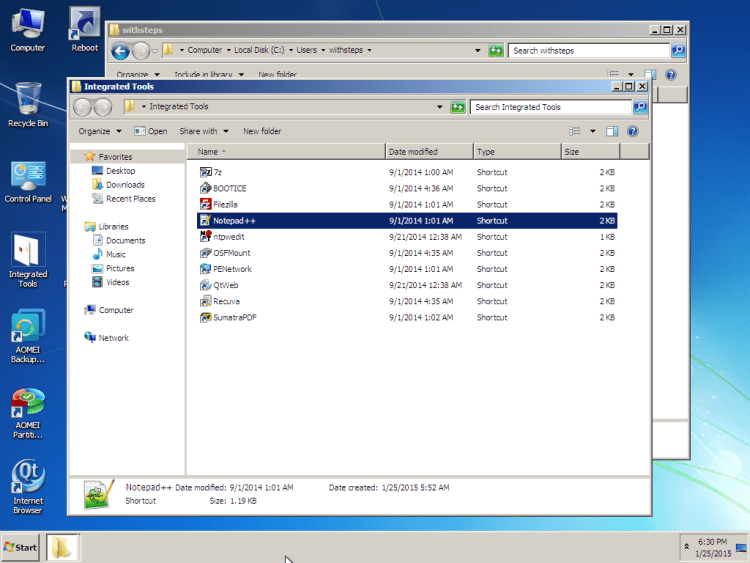Viewport: 750px width, 563px height.
Task: Expand the view options dropdown arrow in Integrated Tools
Action: [593, 131]
